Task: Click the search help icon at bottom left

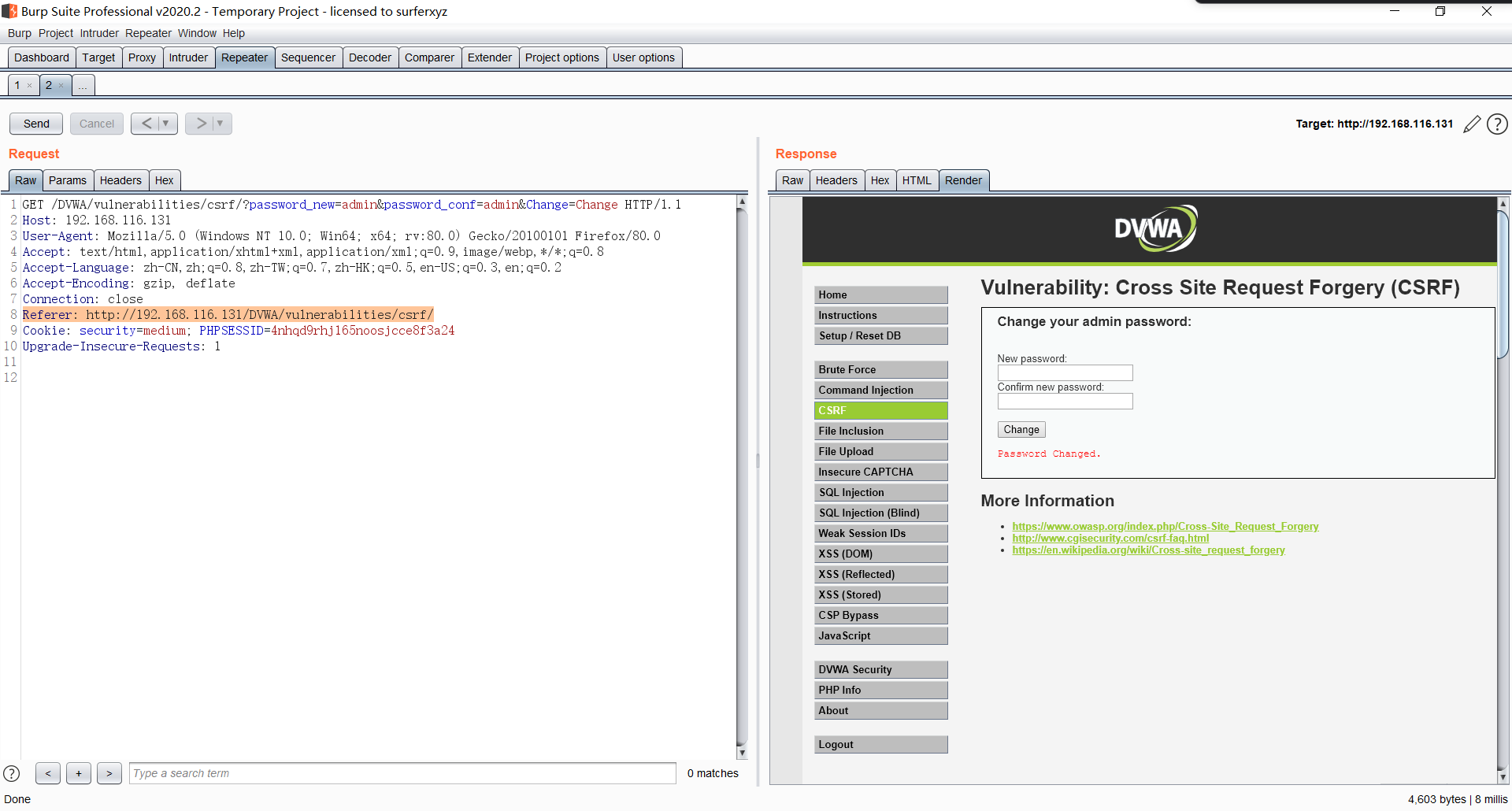Action: (x=12, y=773)
